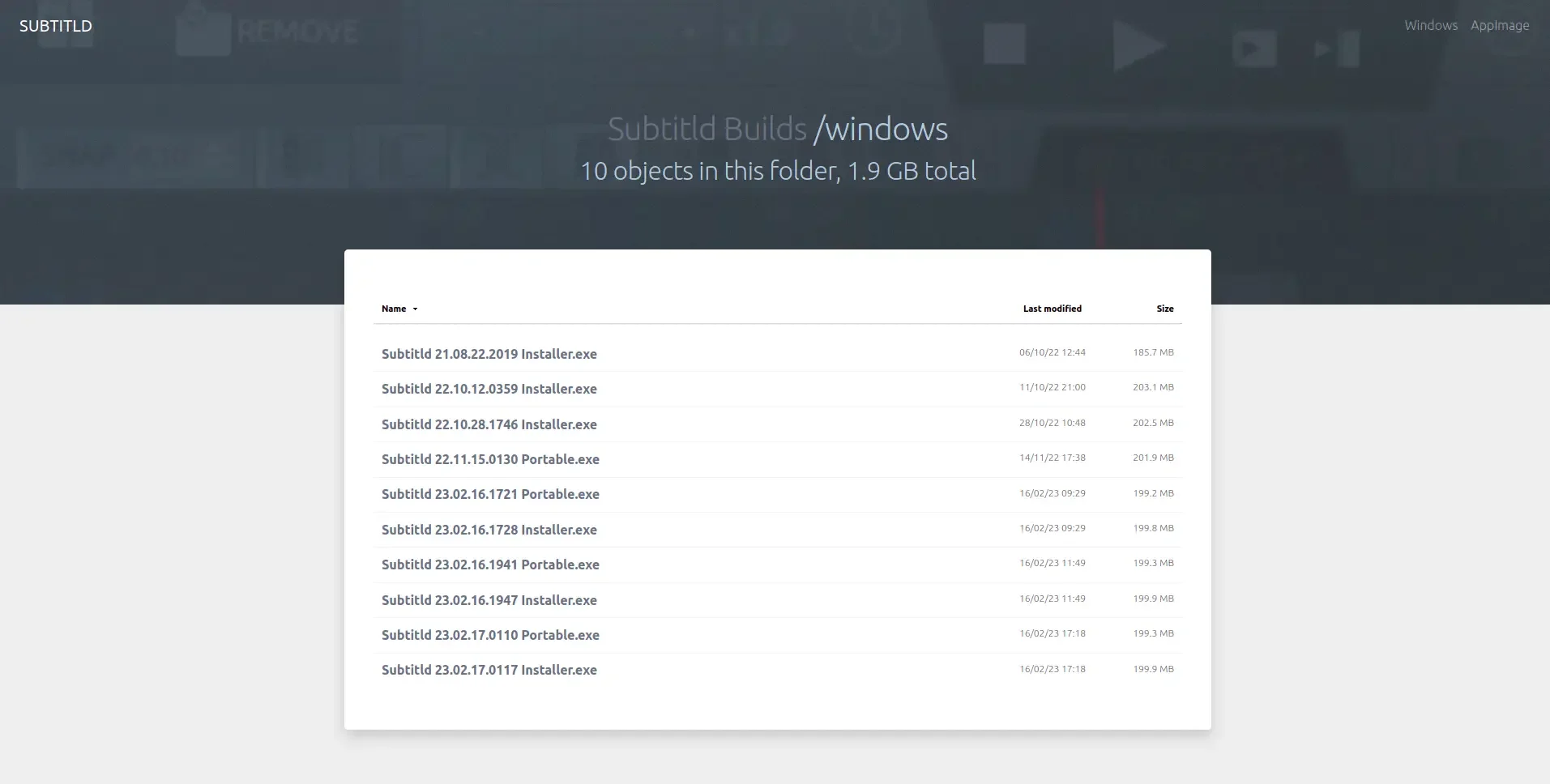Click the sort arrow beside Name
Viewport: 1550px width, 784px height.
(415, 309)
